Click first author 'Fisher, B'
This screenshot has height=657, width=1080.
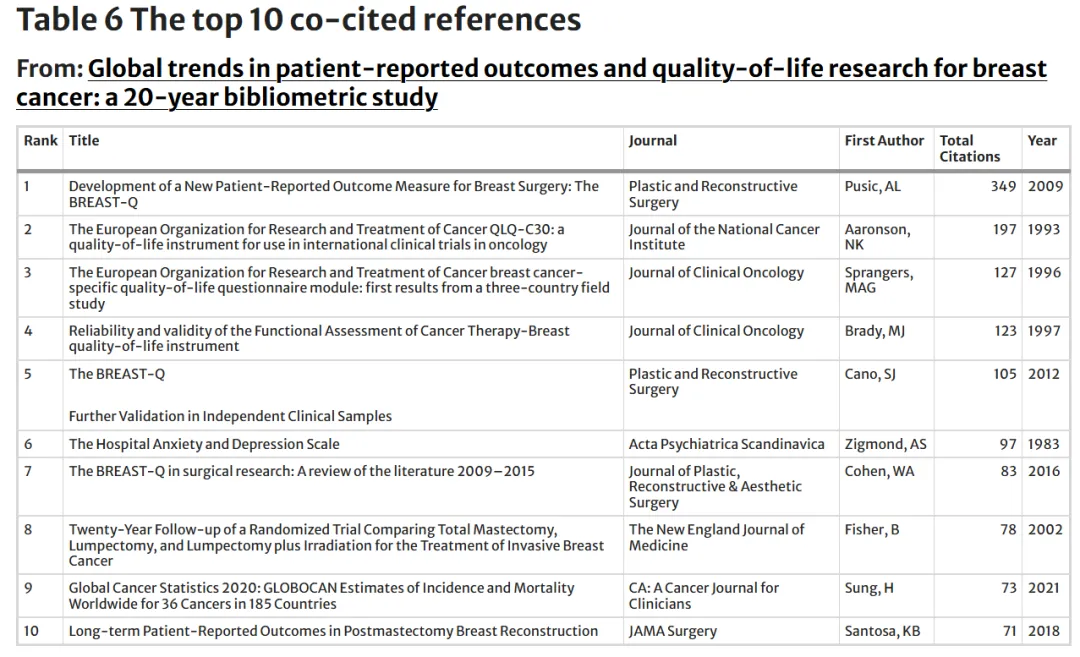tap(872, 530)
